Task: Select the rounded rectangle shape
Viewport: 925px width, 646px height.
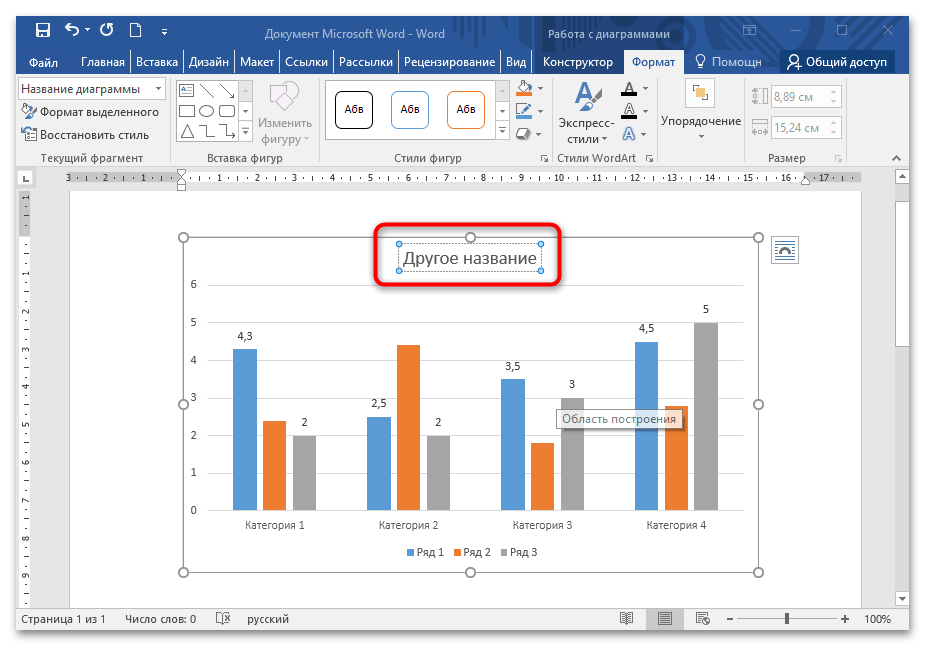Action: point(227,111)
